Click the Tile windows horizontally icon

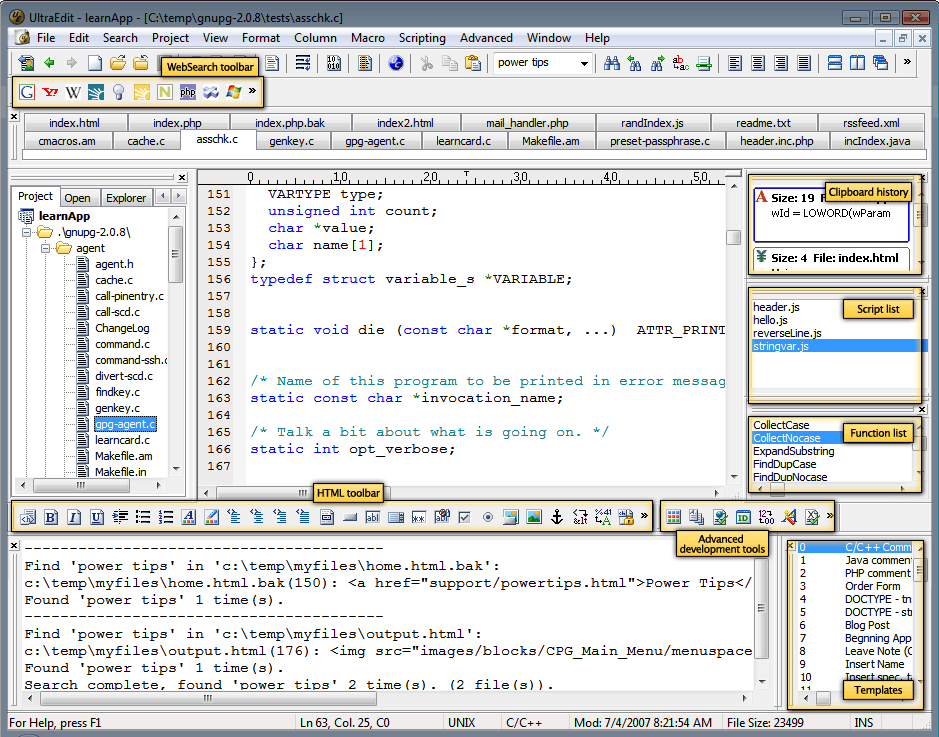834,63
